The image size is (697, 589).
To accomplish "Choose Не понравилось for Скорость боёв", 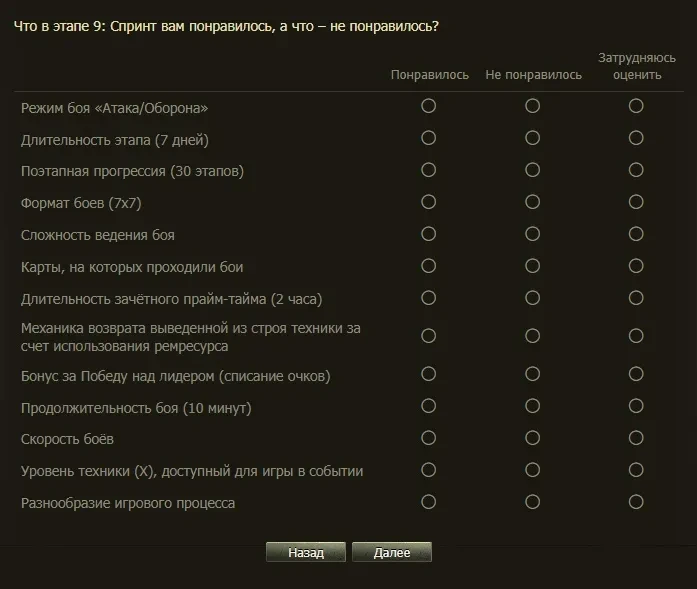I will coord(533,438).
